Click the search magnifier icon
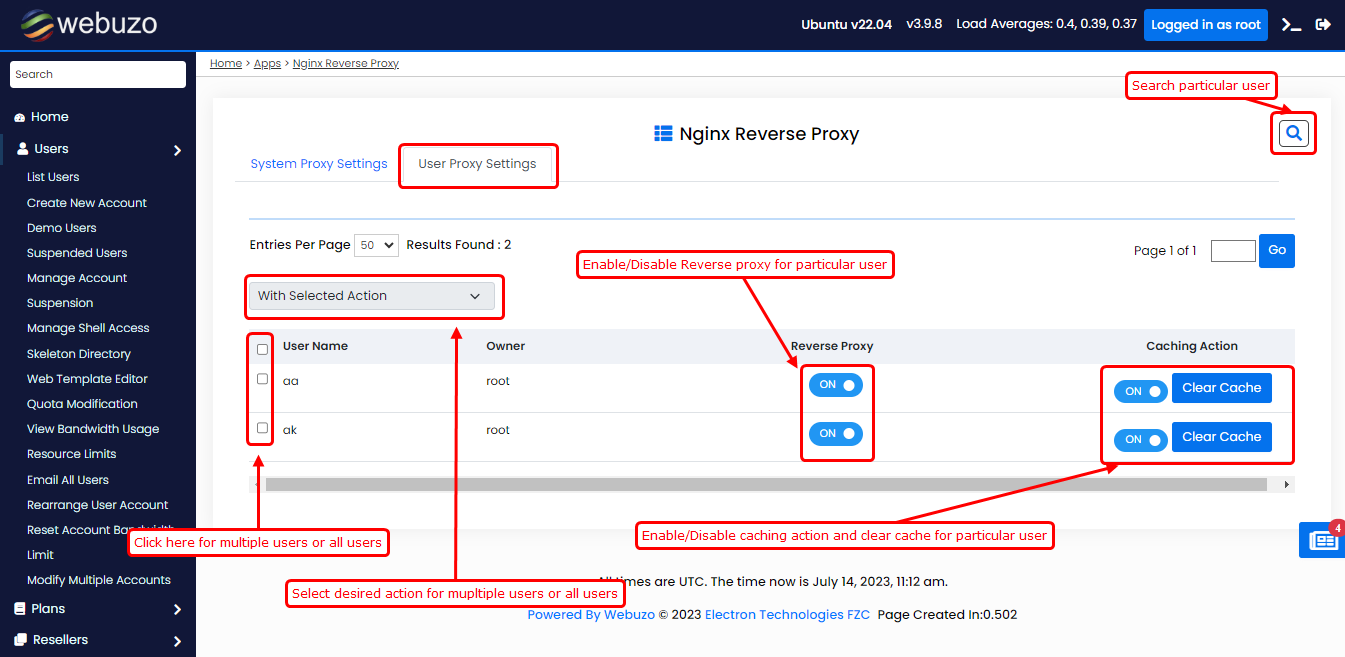1345x657 pixels. point(1294,133)
